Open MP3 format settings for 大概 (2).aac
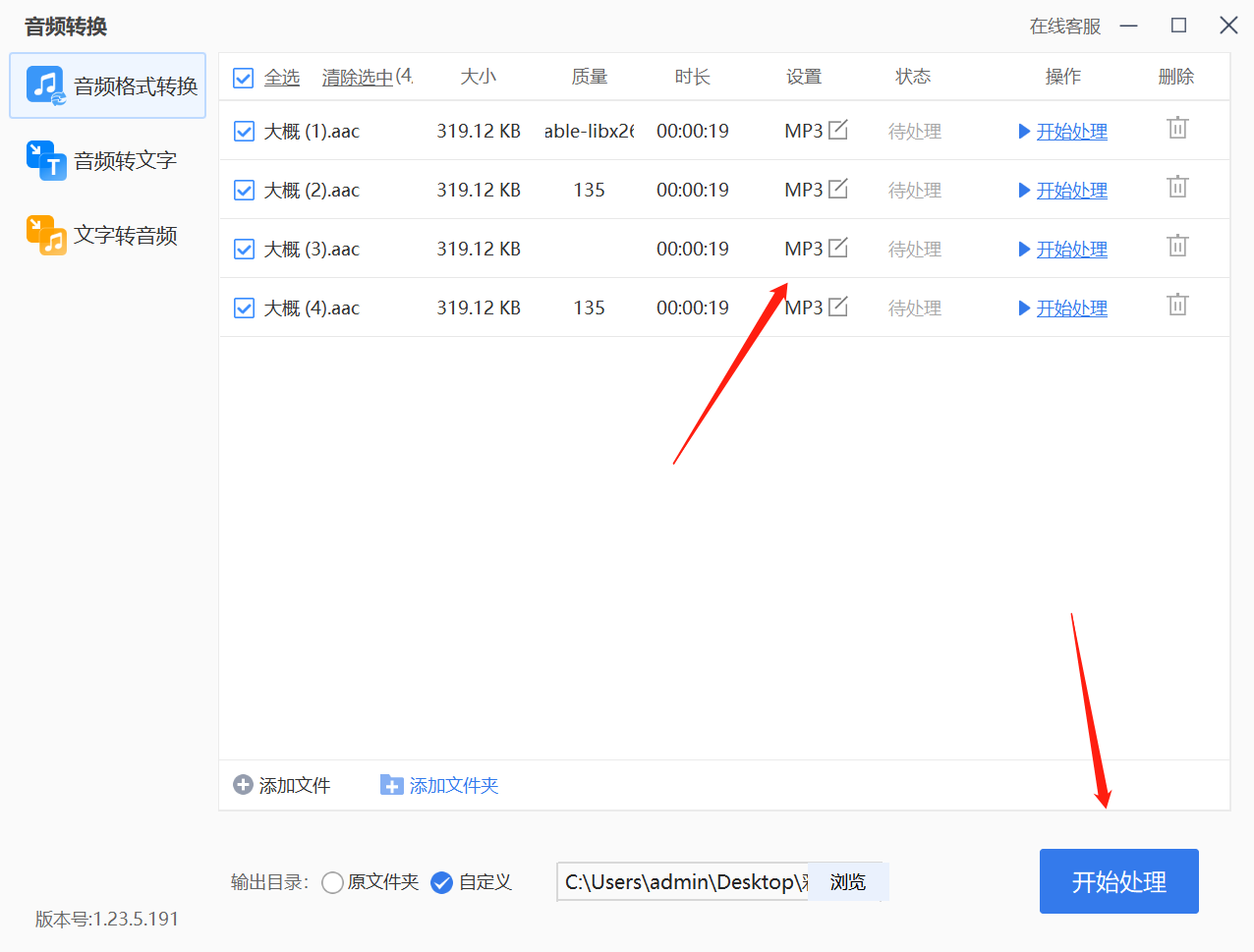1254x952 pixels. coord(840,186)
